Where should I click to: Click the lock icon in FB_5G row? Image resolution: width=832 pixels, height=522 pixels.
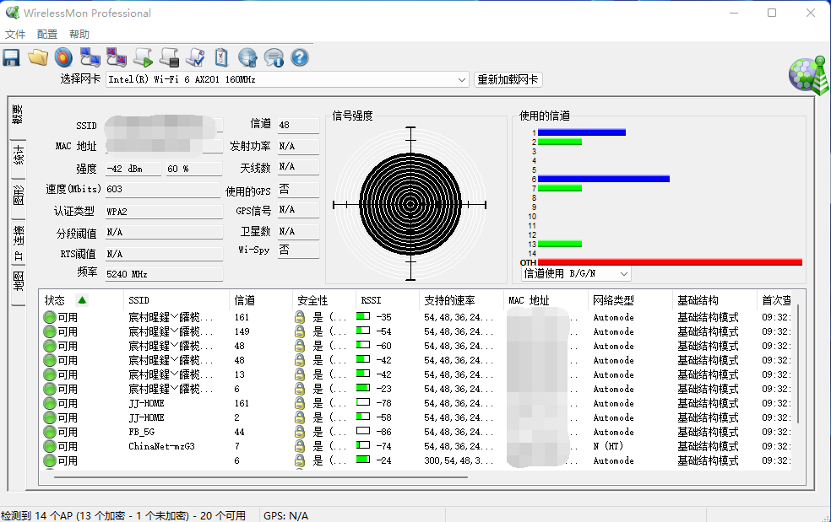[300, 432]
